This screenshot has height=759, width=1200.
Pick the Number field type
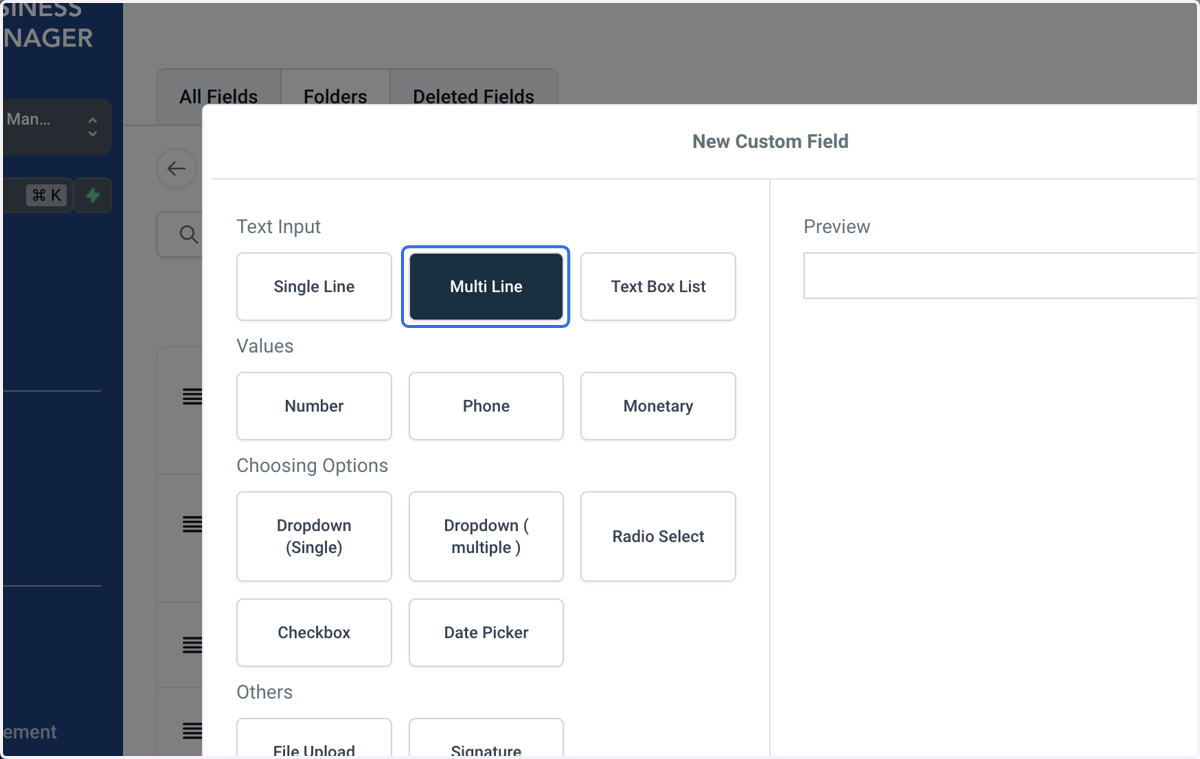314,406
